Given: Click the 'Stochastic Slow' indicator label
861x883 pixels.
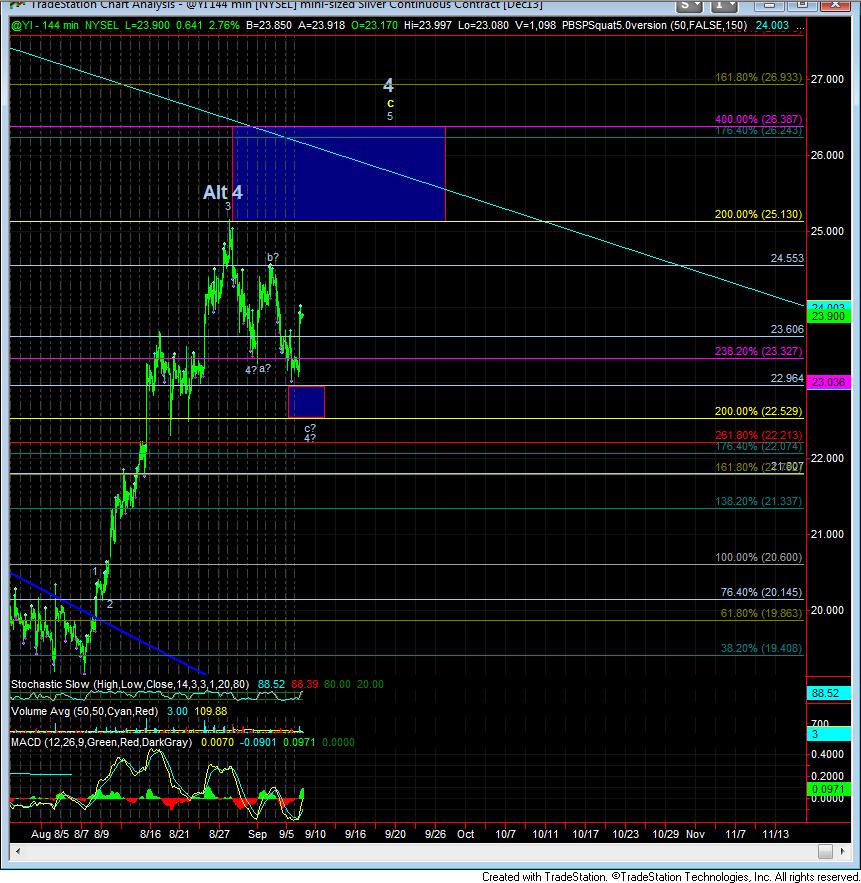Looking at the screenshot, I should [130, 684].
